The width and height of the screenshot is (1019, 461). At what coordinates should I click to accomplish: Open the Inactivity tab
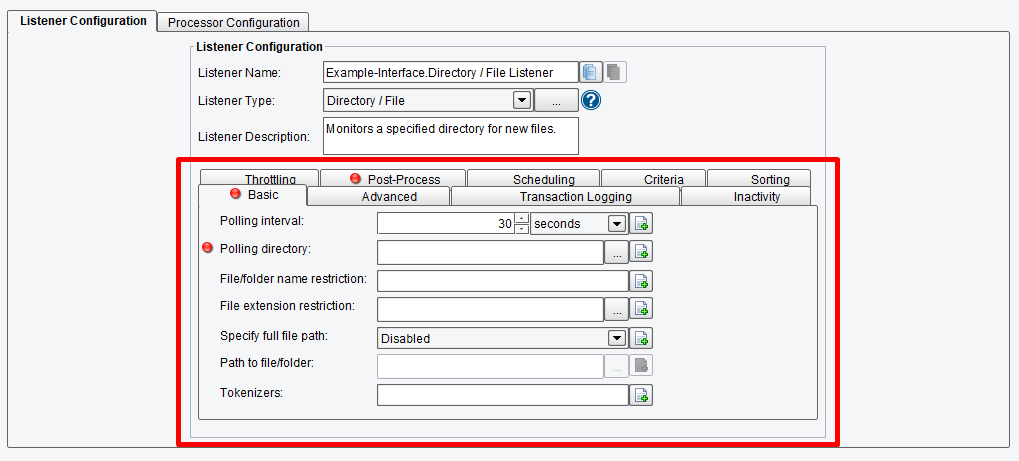745,196
